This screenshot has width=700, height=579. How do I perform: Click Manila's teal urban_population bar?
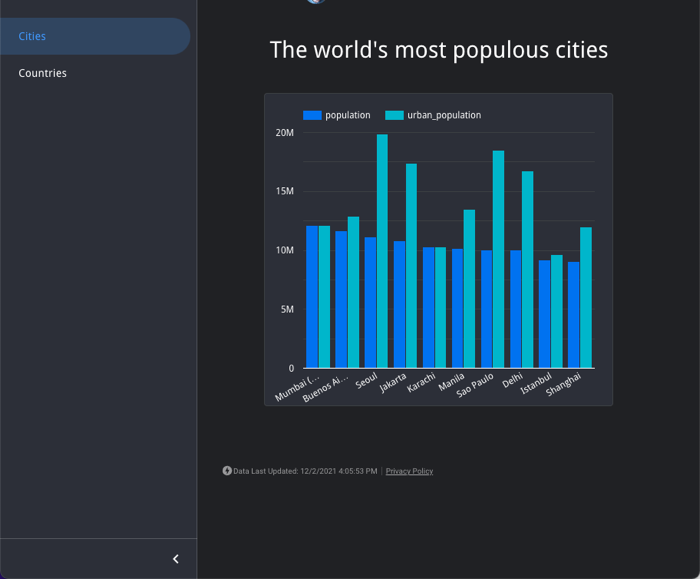(469, 288)
